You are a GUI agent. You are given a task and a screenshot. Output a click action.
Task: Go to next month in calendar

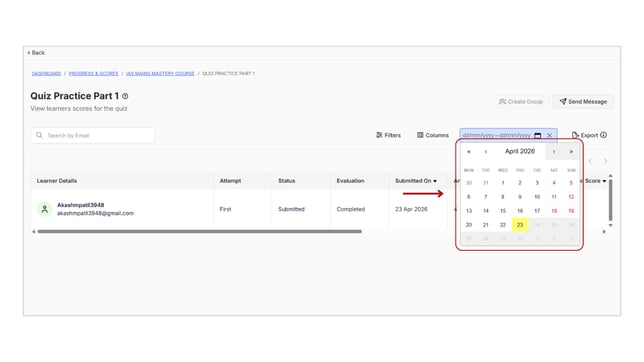(554, 152)
